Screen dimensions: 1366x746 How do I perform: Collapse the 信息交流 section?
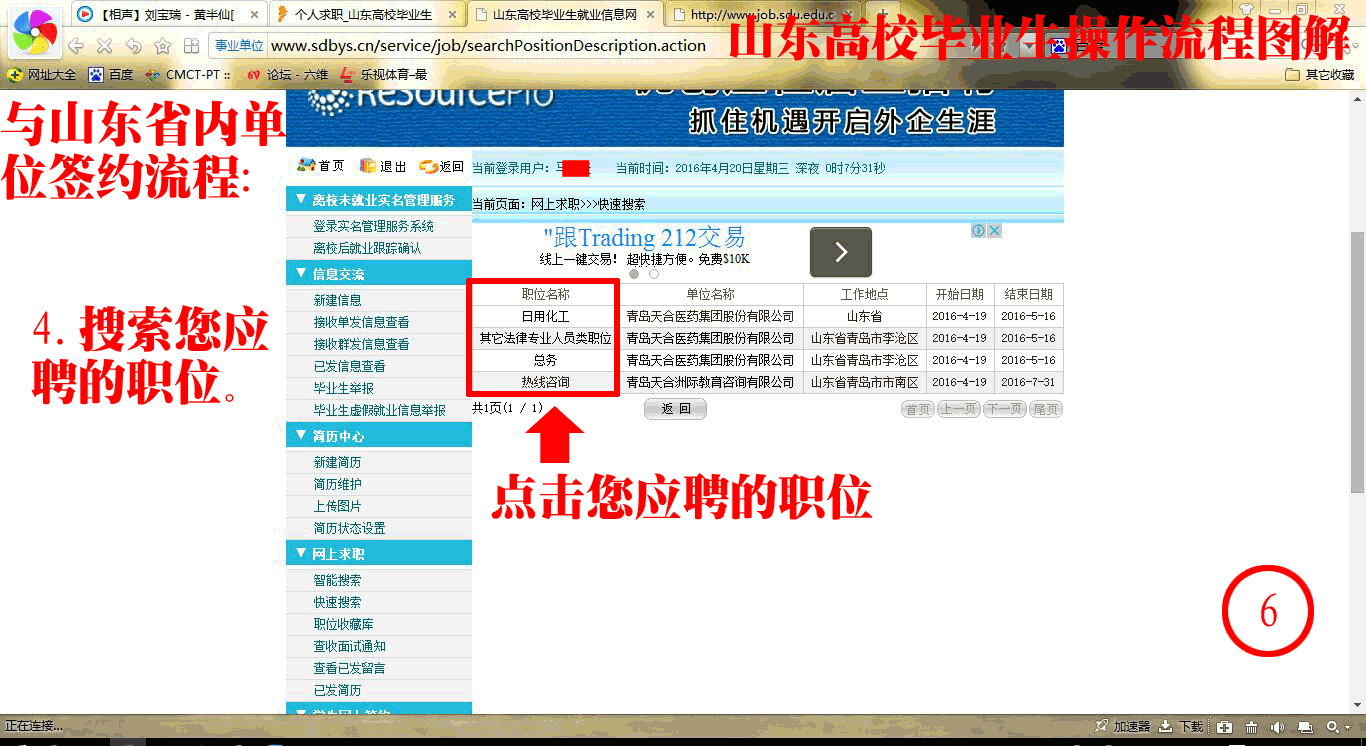pyautogui.click(x=379, y=273)
